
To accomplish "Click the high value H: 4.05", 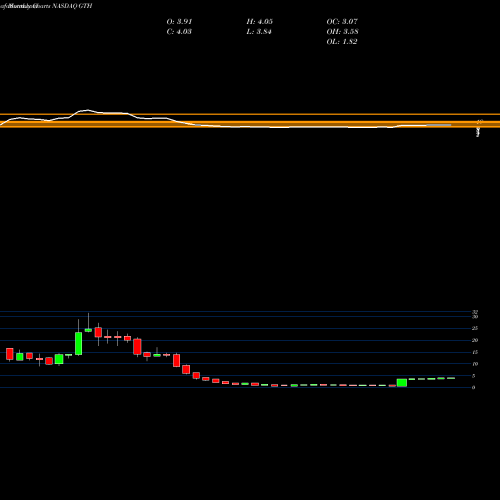I will [260, 22].
